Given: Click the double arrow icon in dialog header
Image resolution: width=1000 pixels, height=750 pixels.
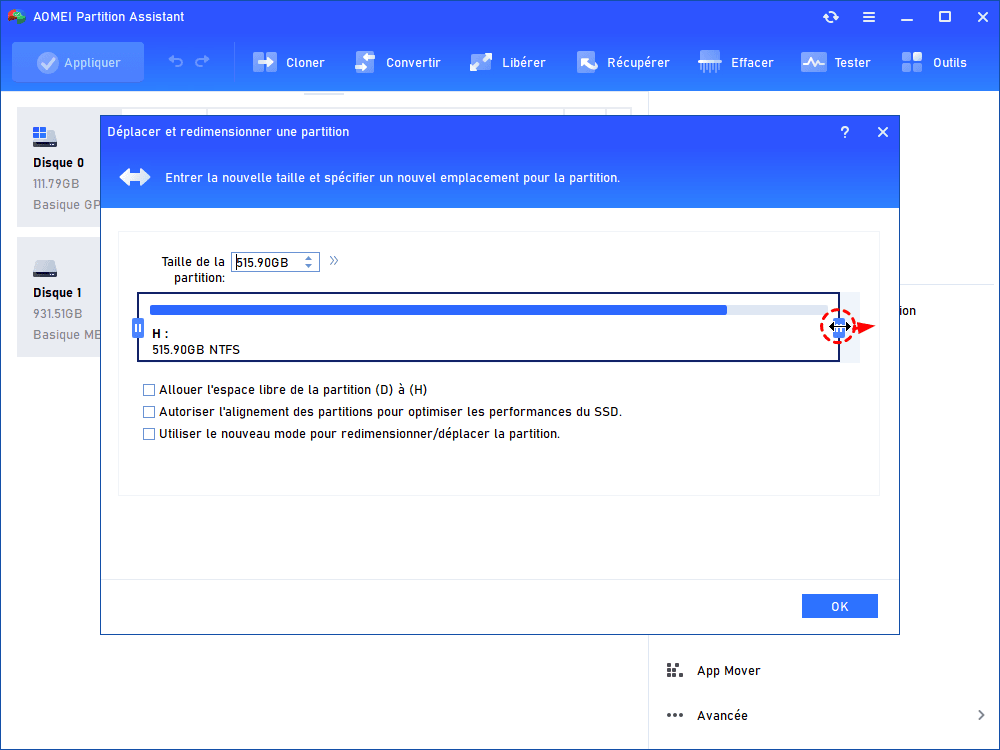Looking at the screenshot, I should coord(135,177).
